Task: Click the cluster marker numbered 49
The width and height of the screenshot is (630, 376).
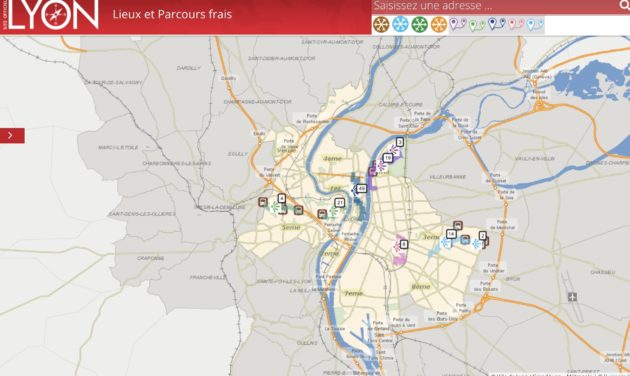Action: tap(362, 188)
